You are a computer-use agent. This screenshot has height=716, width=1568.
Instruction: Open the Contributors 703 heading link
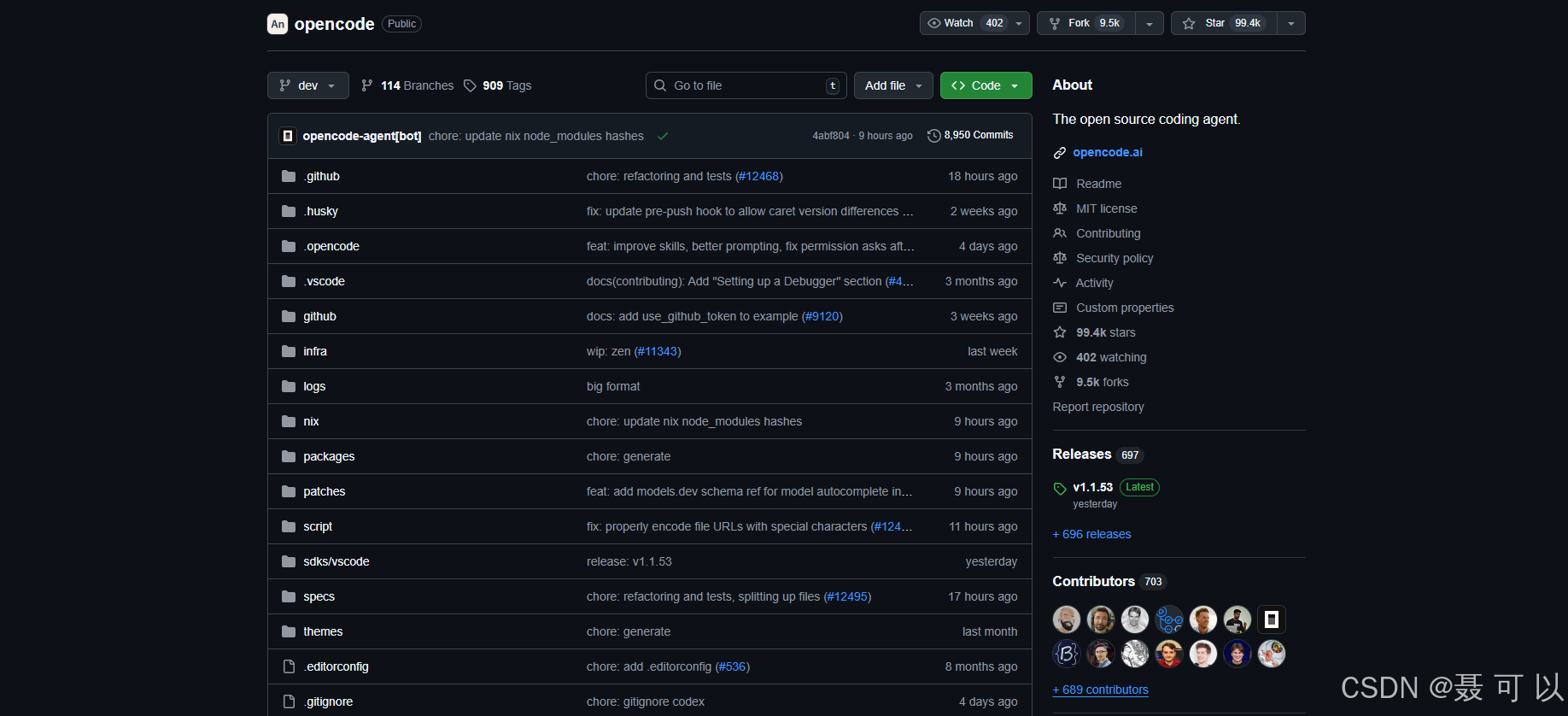[1109, 582]
